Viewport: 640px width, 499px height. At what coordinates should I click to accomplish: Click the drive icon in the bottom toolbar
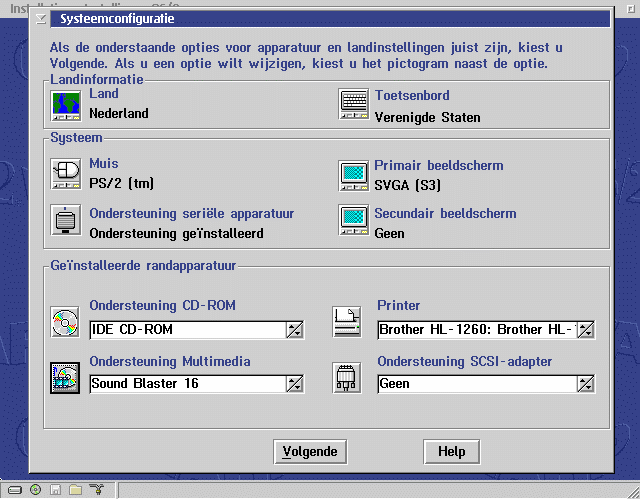pyautogui.click(x=15, y=490)
